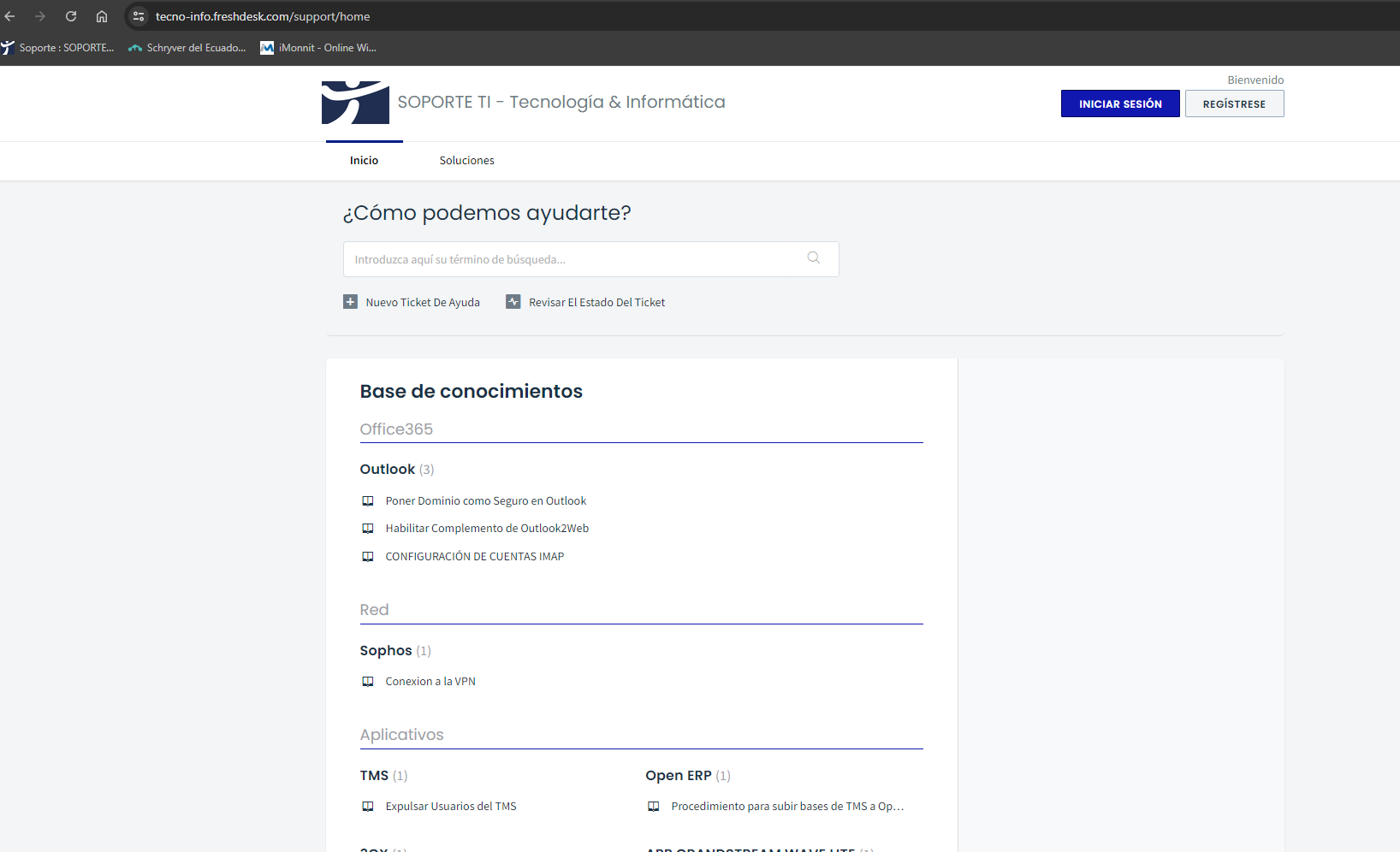Open the Red category heading
1400x852 pixels.
374,610
